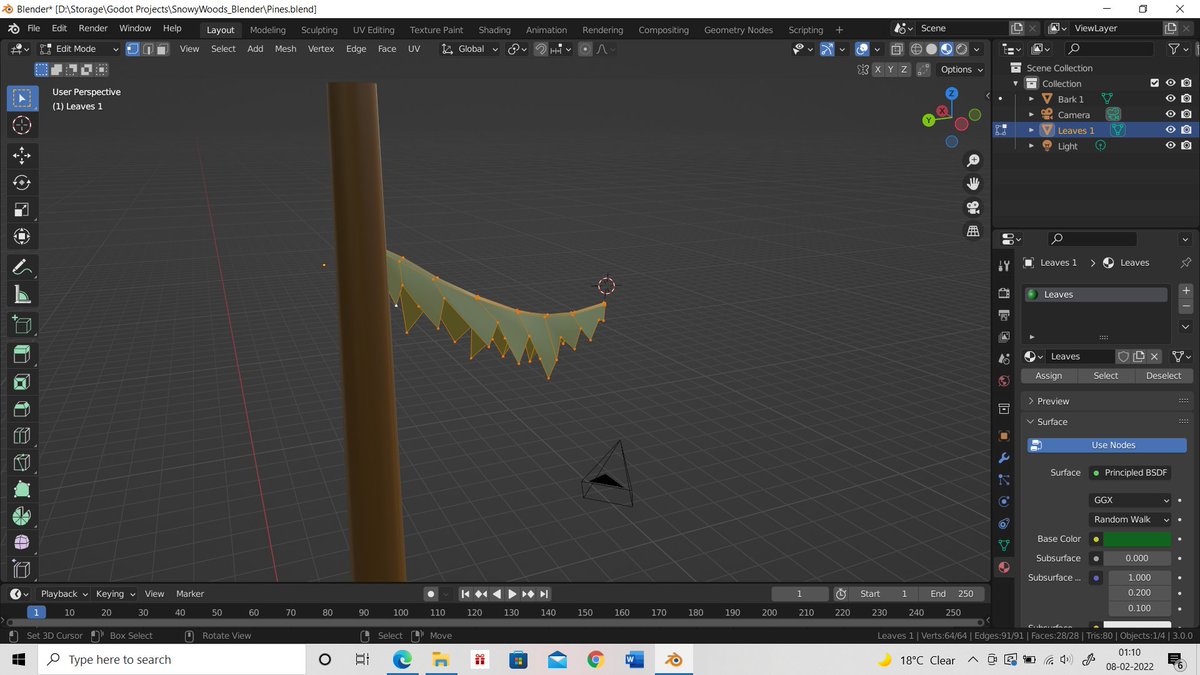Select the Spin tool
The height and width of the screenshot is (675, 1200).
[x=22, y=516]
